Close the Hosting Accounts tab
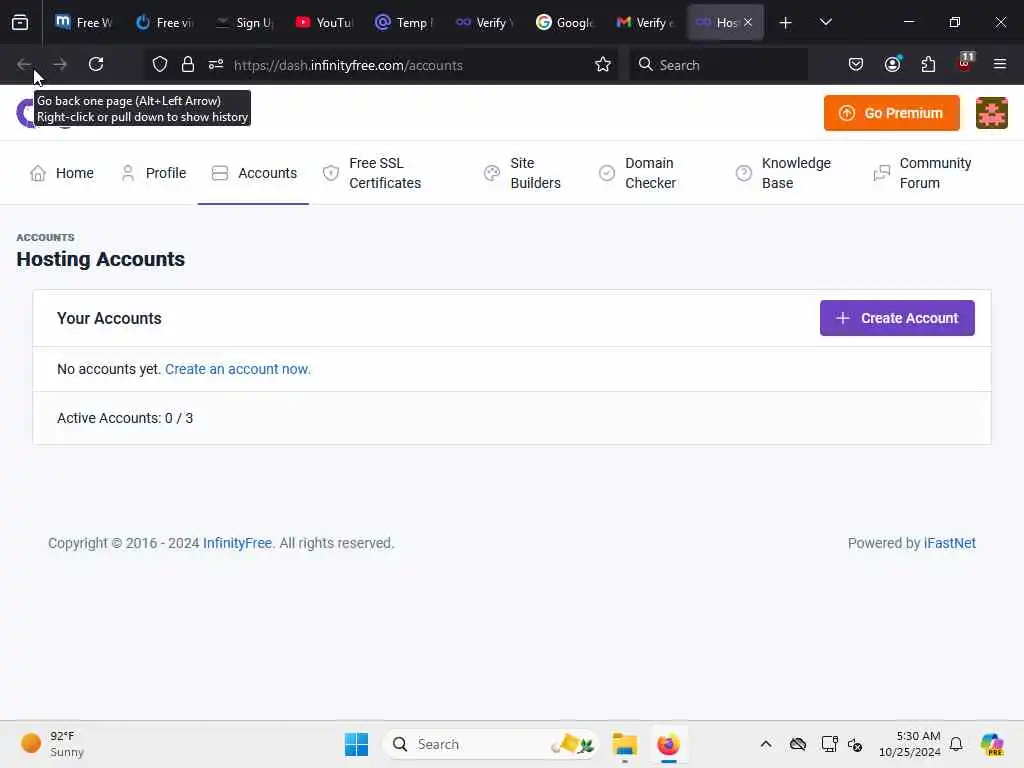Viewport: 1024px width, 768px height. tap(748, 22)
